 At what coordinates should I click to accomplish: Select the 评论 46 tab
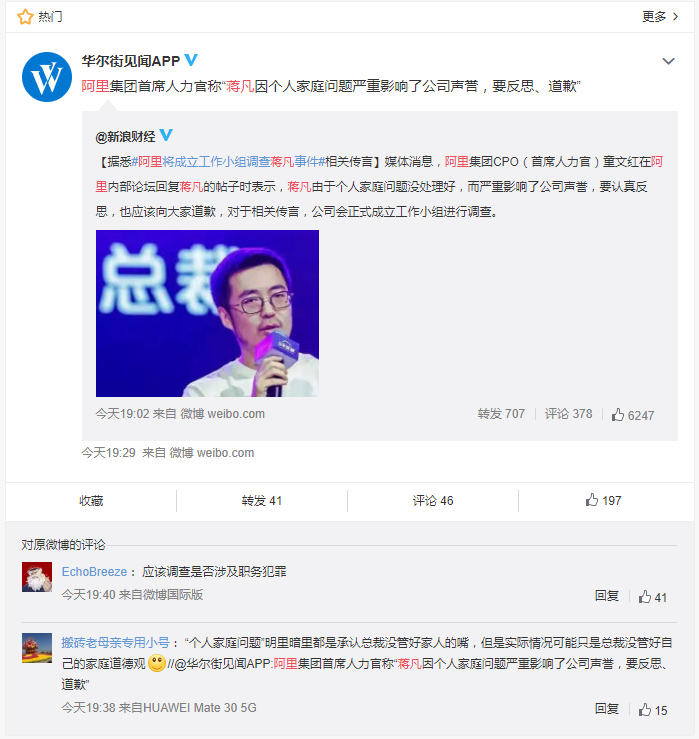coord(433,501)
